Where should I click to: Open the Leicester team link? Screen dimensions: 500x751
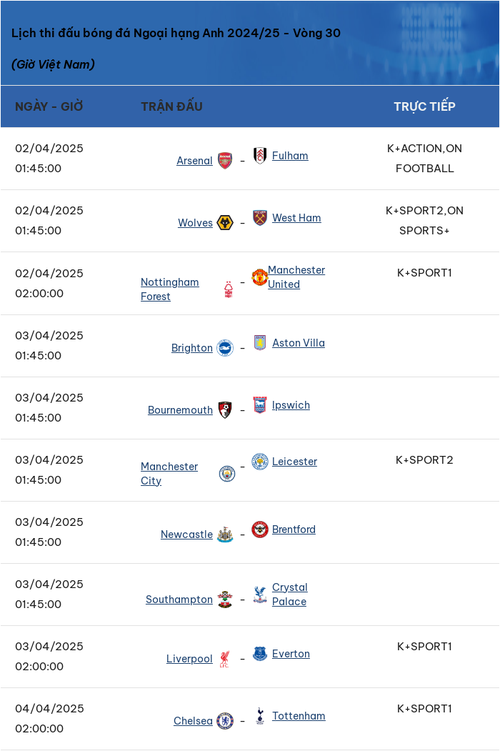pyautogui.click(x=295, y=462)
